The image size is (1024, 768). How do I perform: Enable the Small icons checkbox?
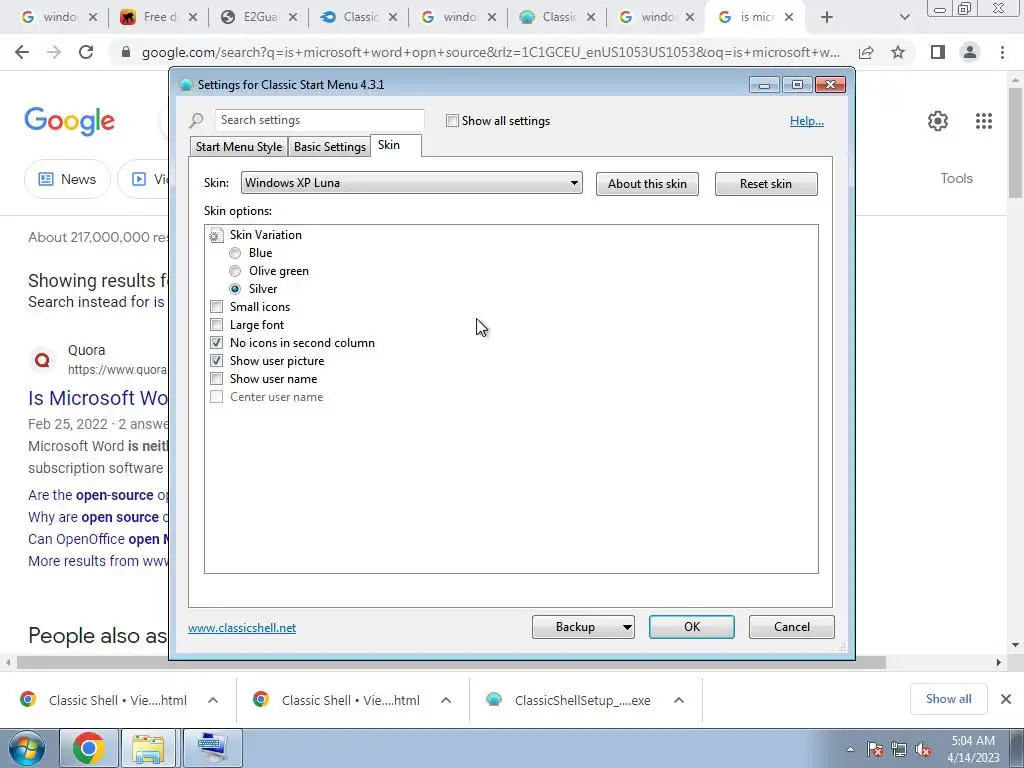point(216,307)
